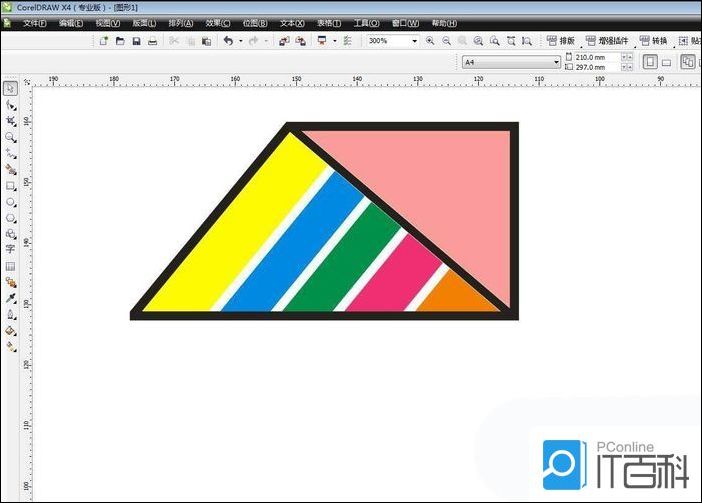Paste from clipboard icon
Screen dimensions: 702x503
pos(206,41)
